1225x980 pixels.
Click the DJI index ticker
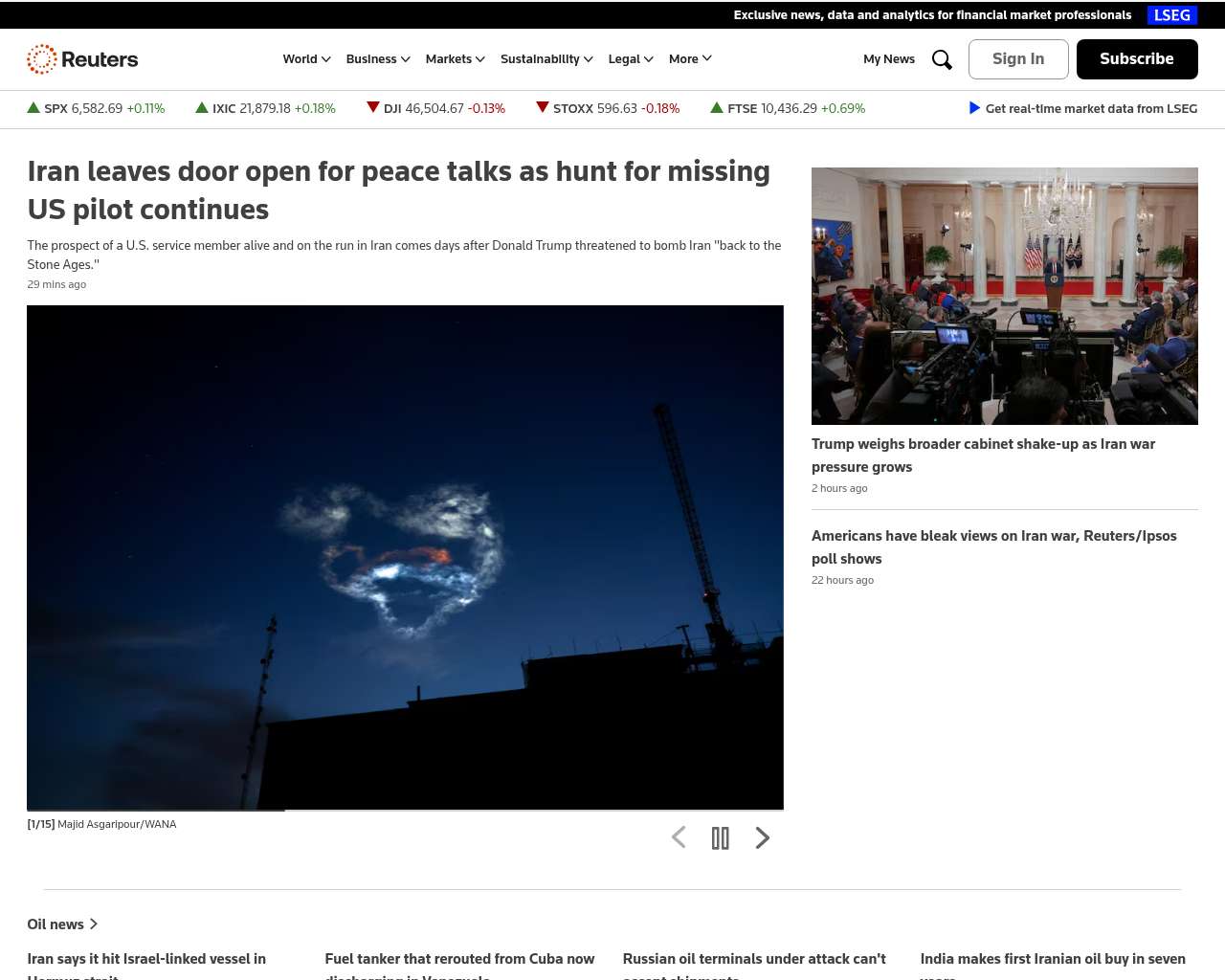pyautogui.click(x=436, y=108)
